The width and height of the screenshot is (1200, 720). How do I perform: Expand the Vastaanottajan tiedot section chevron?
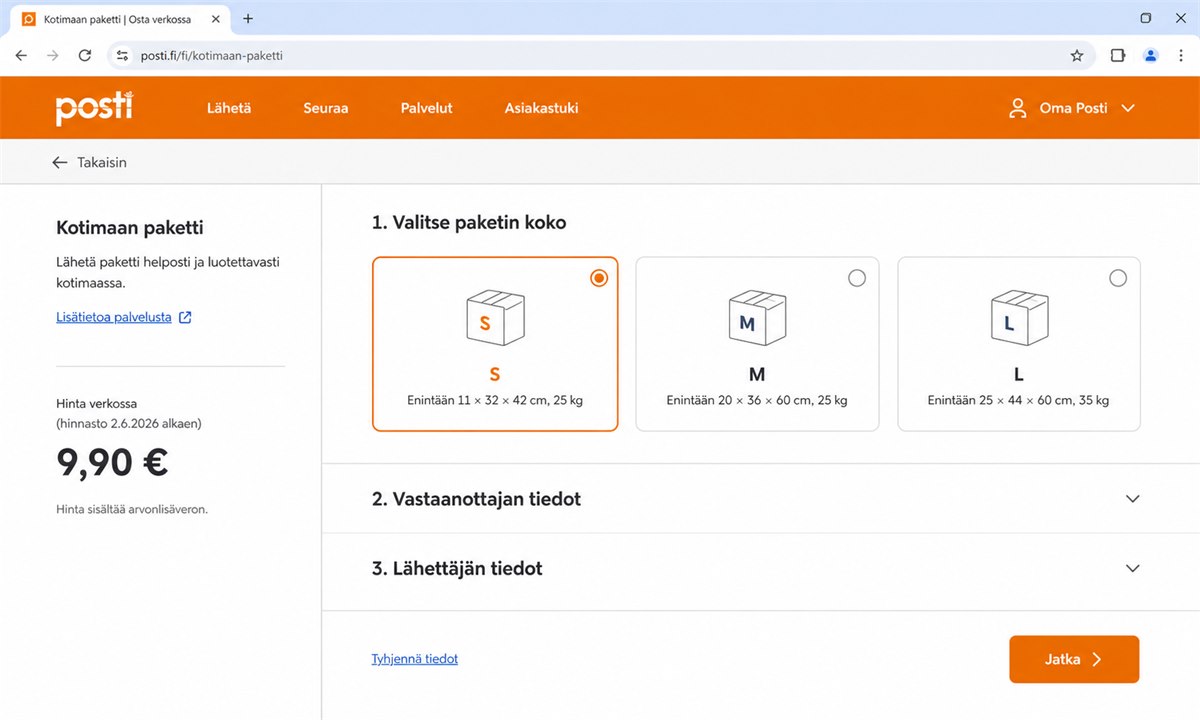coord(1133,499)
